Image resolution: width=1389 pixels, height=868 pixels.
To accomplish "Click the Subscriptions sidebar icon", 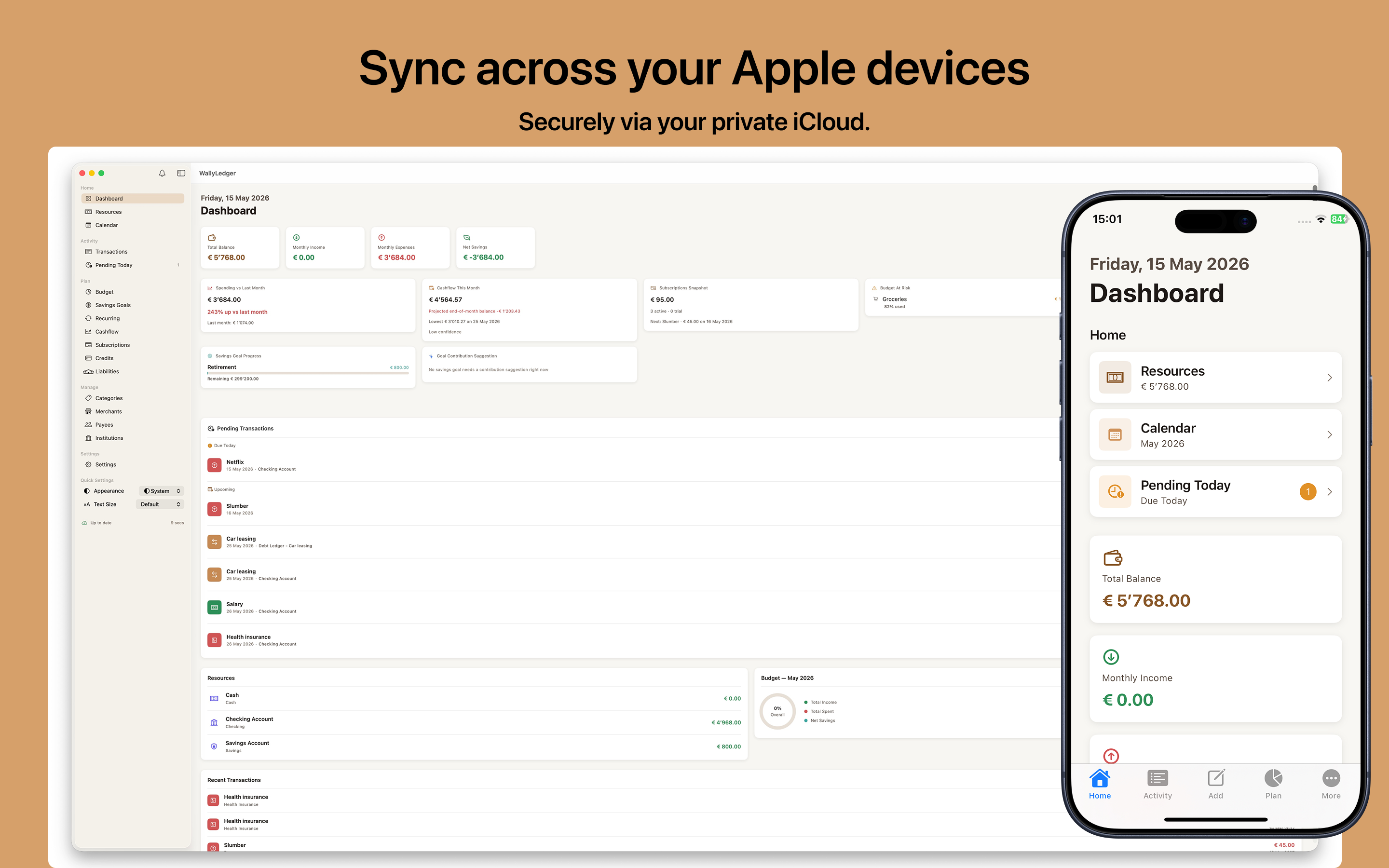I will [x=88, y=344].
